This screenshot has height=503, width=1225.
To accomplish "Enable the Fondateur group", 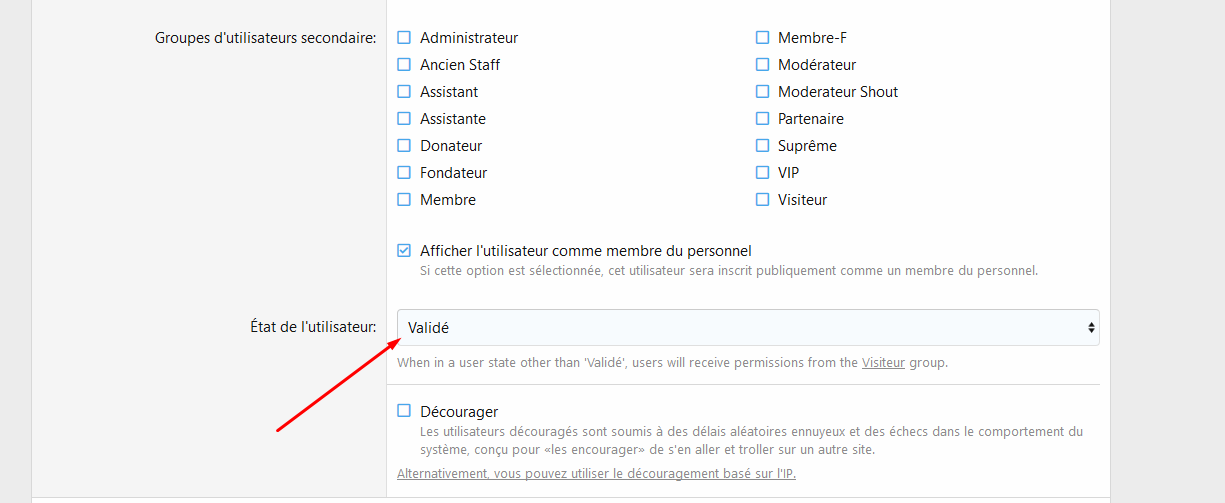I will [x=404, y=173].
